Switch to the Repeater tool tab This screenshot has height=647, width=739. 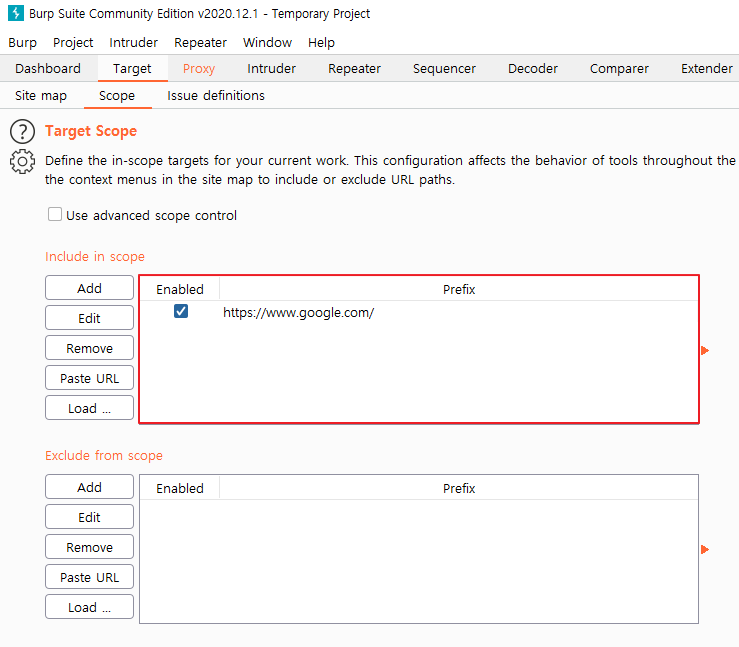(354, 68)
